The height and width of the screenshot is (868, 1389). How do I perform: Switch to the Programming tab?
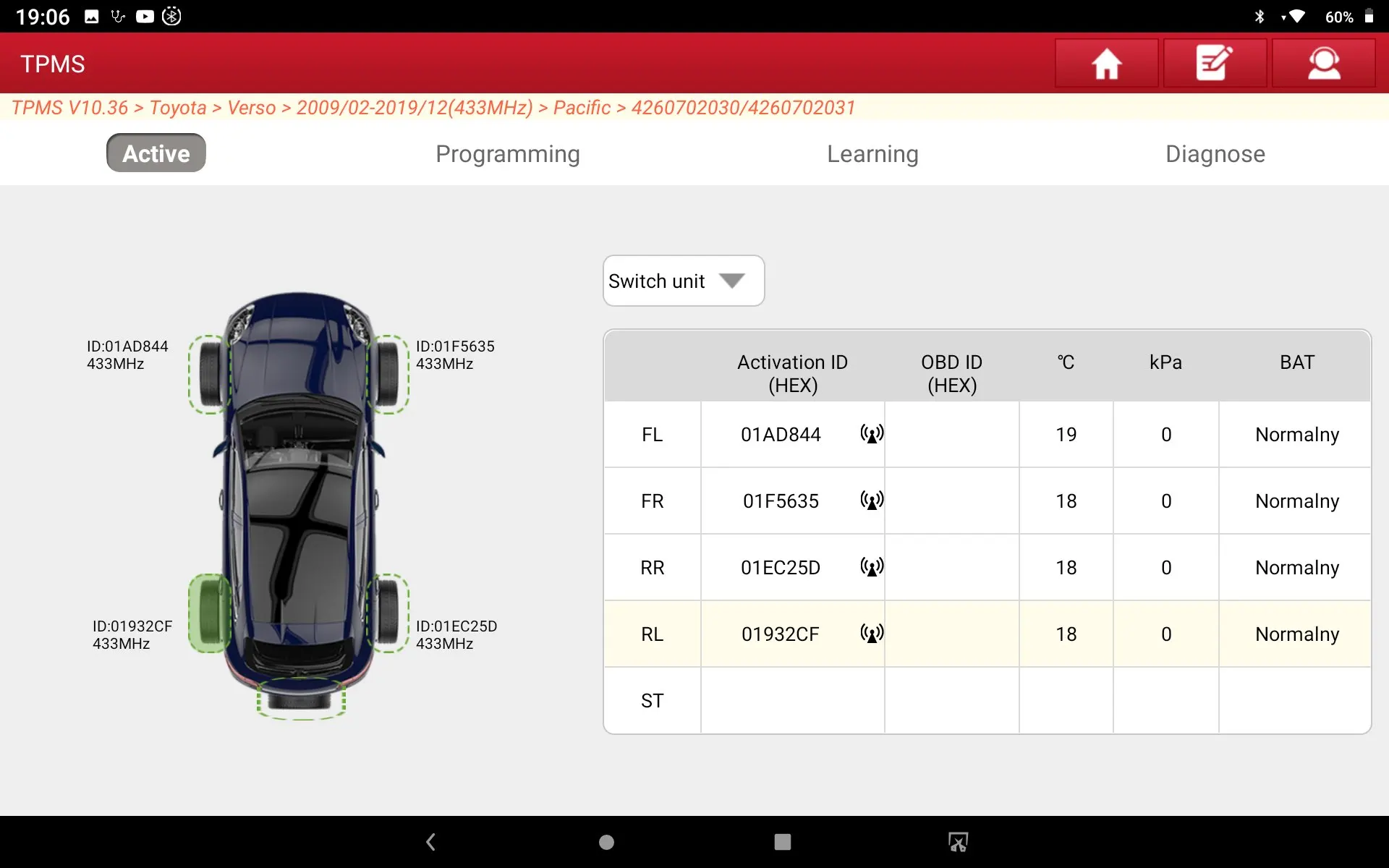507,153
